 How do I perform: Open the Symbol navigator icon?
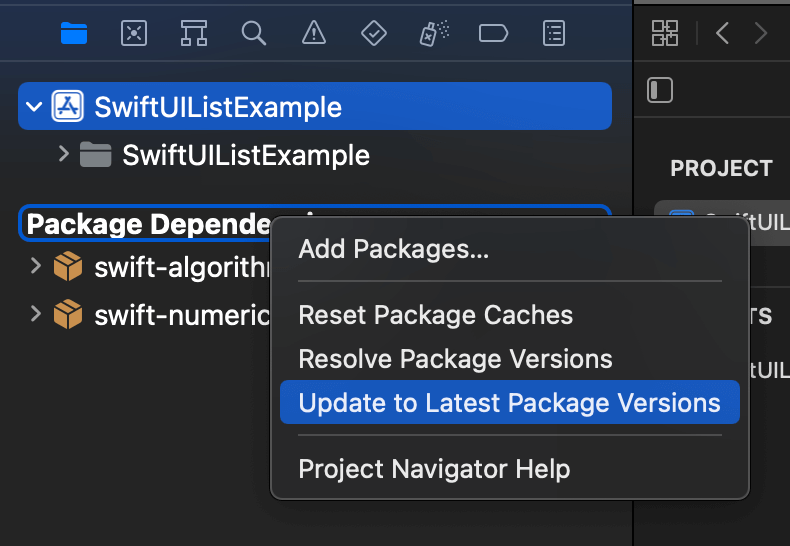coord(194,33)
